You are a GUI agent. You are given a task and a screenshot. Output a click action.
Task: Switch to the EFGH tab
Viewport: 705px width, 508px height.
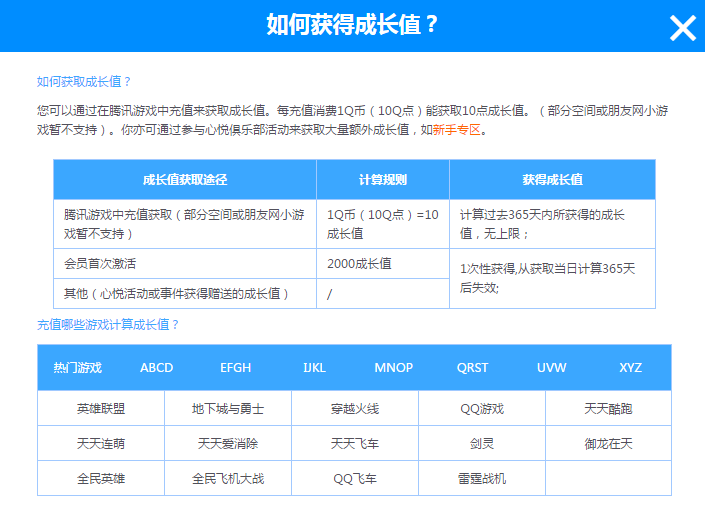click(x=236, y=368)
